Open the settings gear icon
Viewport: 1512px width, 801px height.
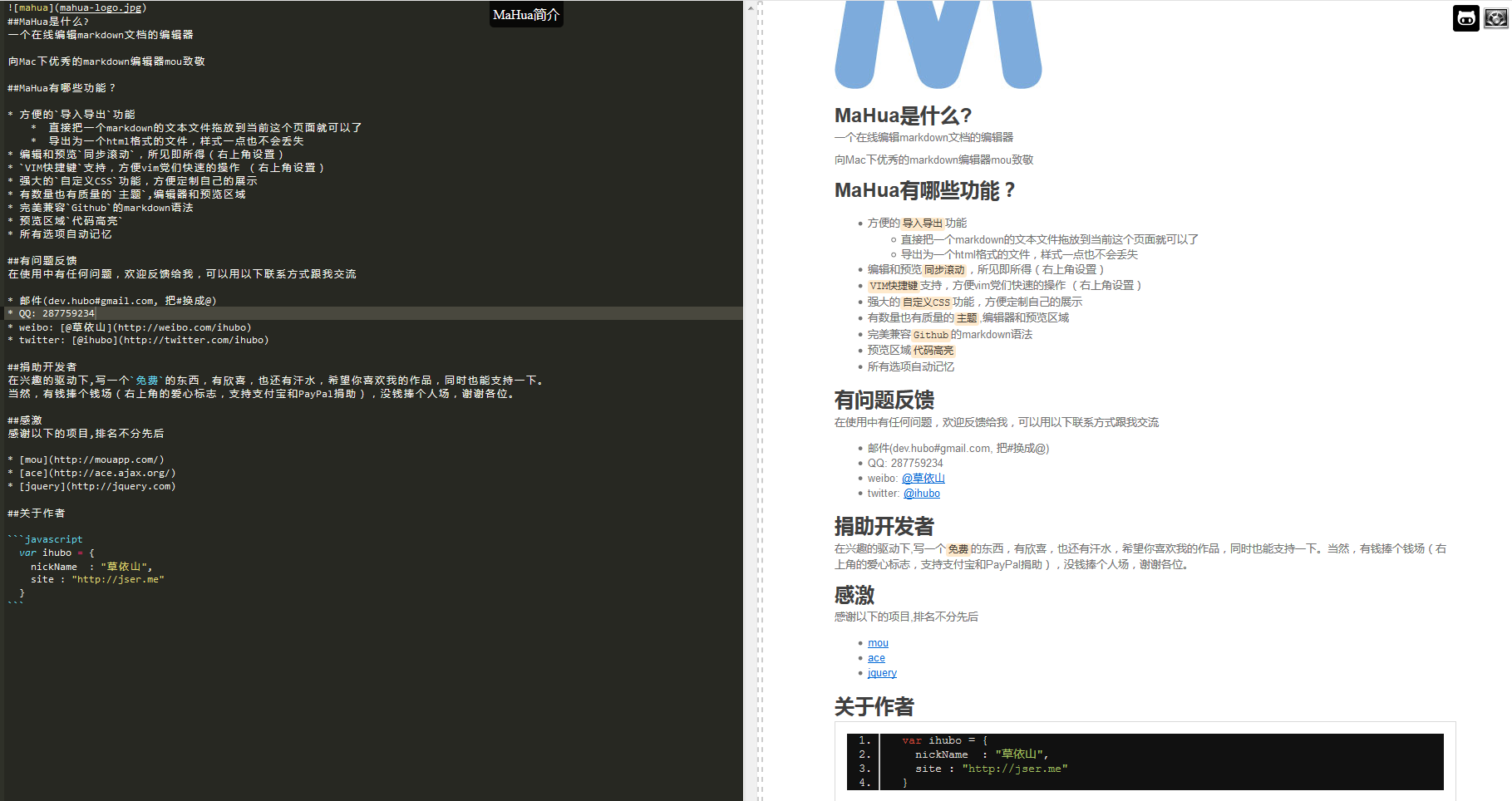pos(1496,18)
